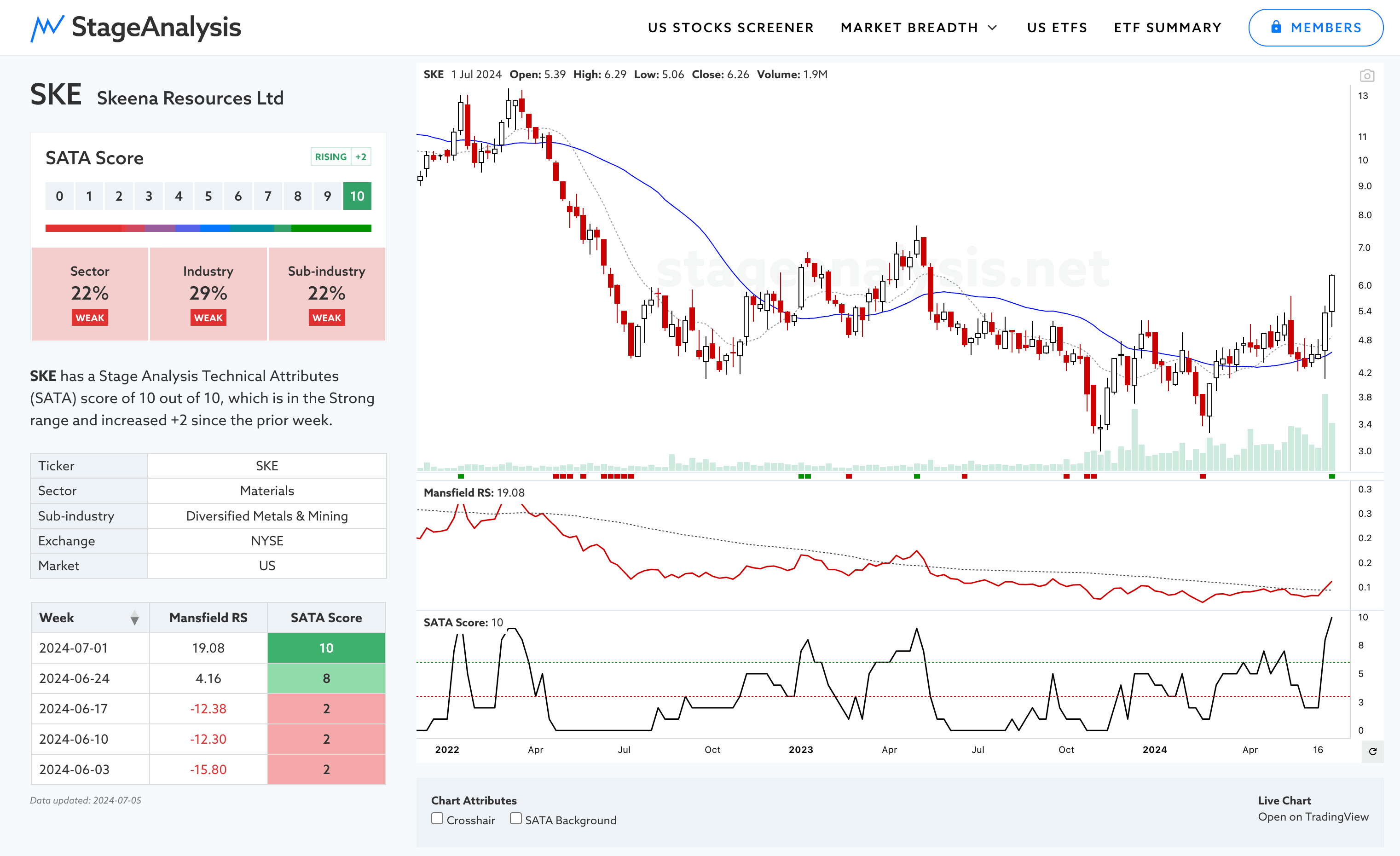Click the Members button
This screenshot has height=856, width=1400.
point(1315,27)
